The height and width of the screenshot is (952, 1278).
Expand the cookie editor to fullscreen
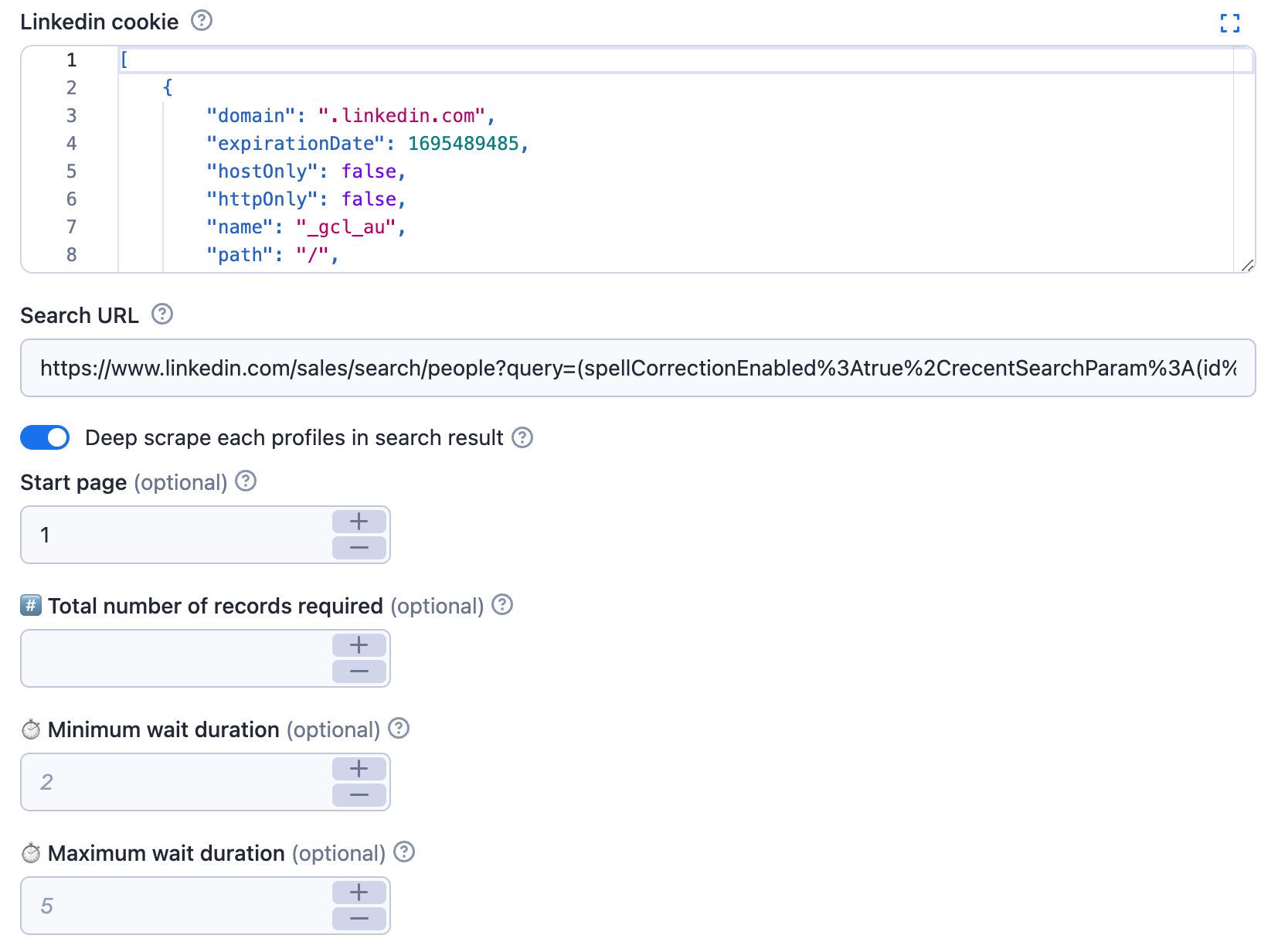pyautogui.click(x=1231, y=24)
